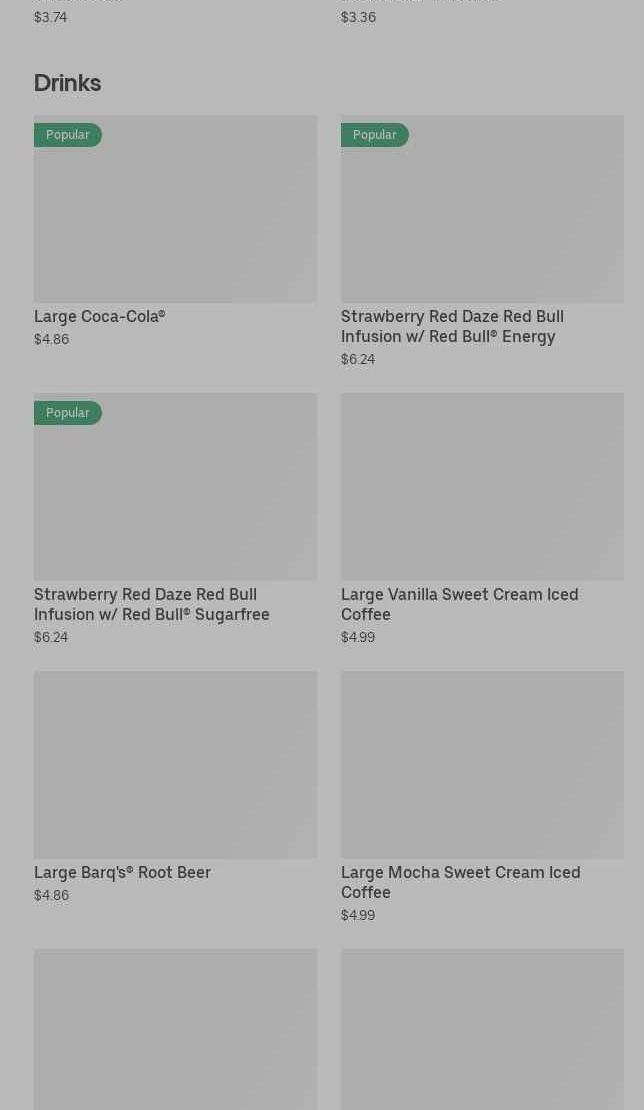This screenshot has height=1110, width=644.
Task: Click the Drinks section heading
Action: [x=68, y=83]
